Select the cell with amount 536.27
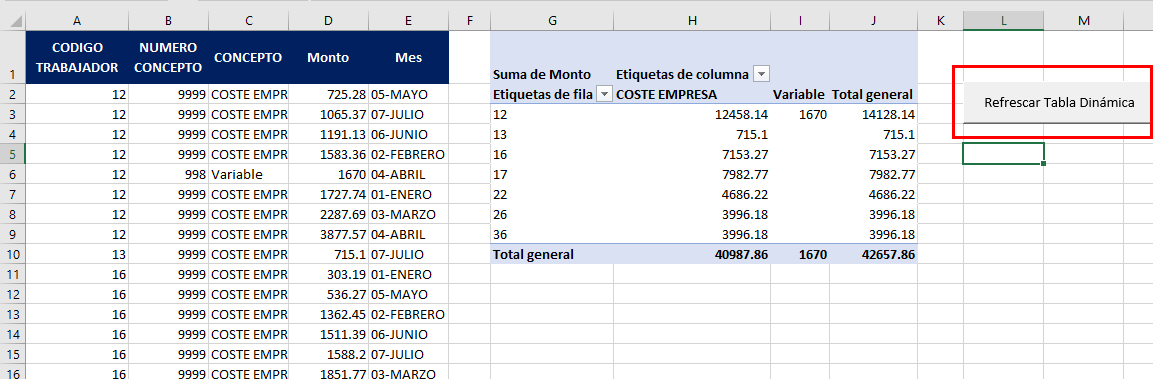The image size is (1153, 379). tap(328, 294)
